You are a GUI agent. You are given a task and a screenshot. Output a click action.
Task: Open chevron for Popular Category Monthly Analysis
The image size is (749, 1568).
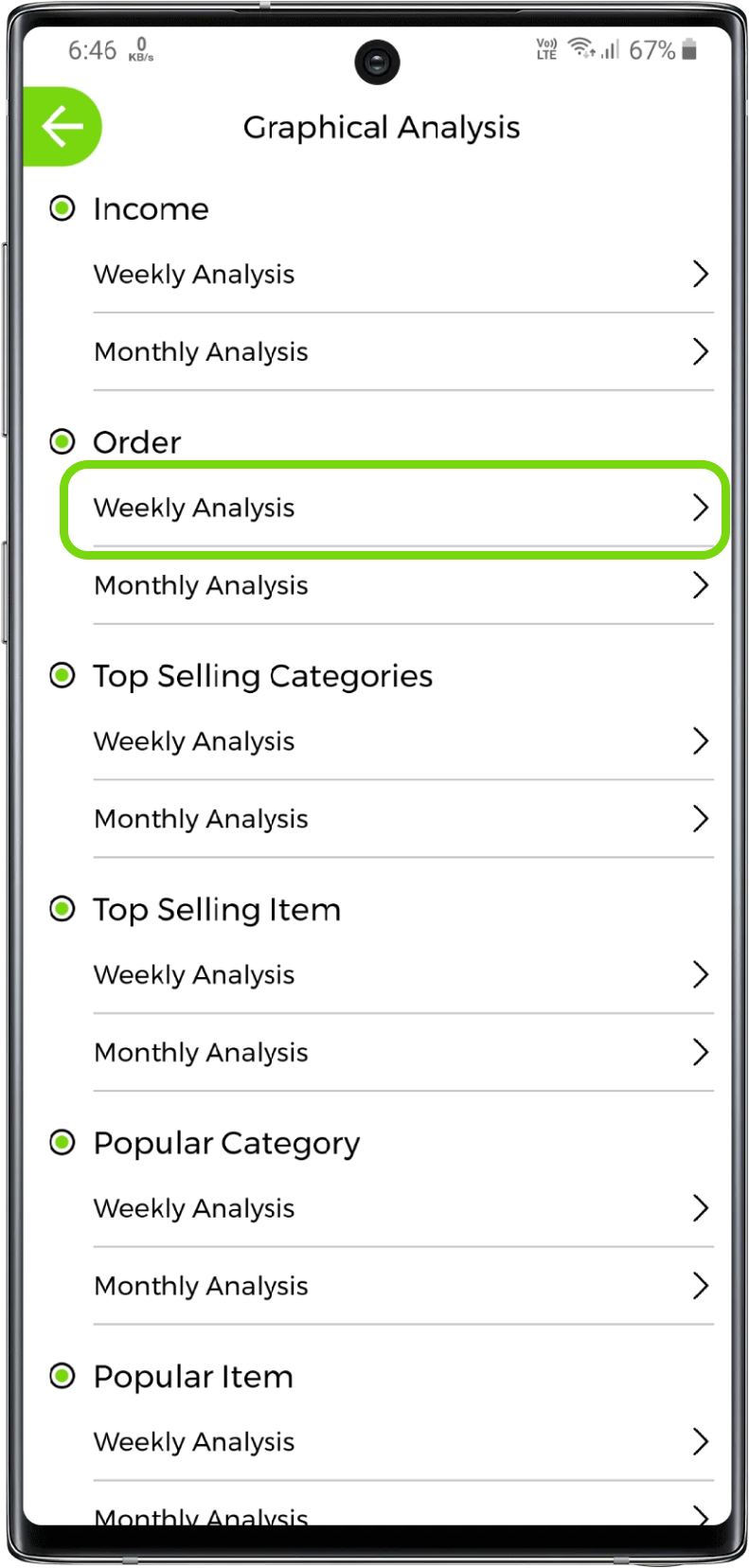(x=700, y=1286)
